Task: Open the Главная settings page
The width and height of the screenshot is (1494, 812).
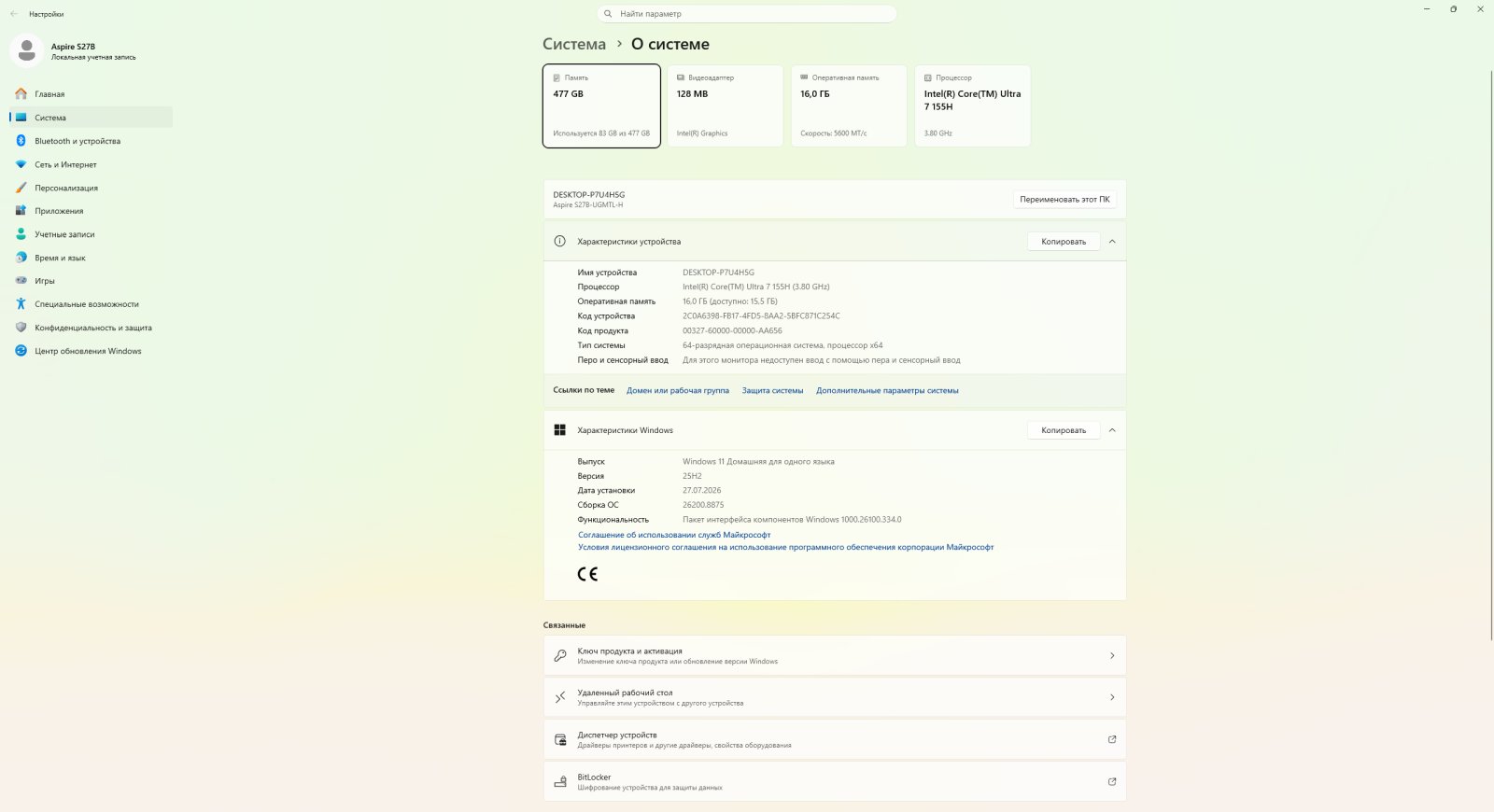Action: (x=92, y=94)
